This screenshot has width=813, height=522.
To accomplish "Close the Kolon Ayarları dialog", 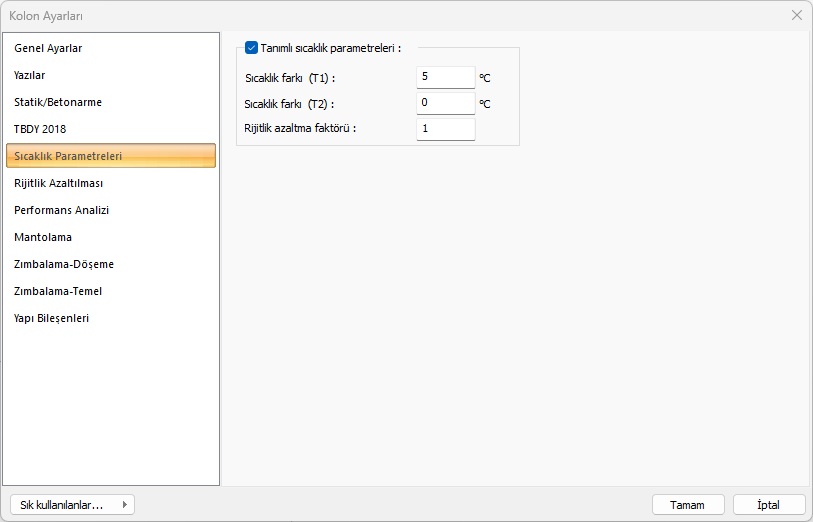I will (x=797, y=15).
